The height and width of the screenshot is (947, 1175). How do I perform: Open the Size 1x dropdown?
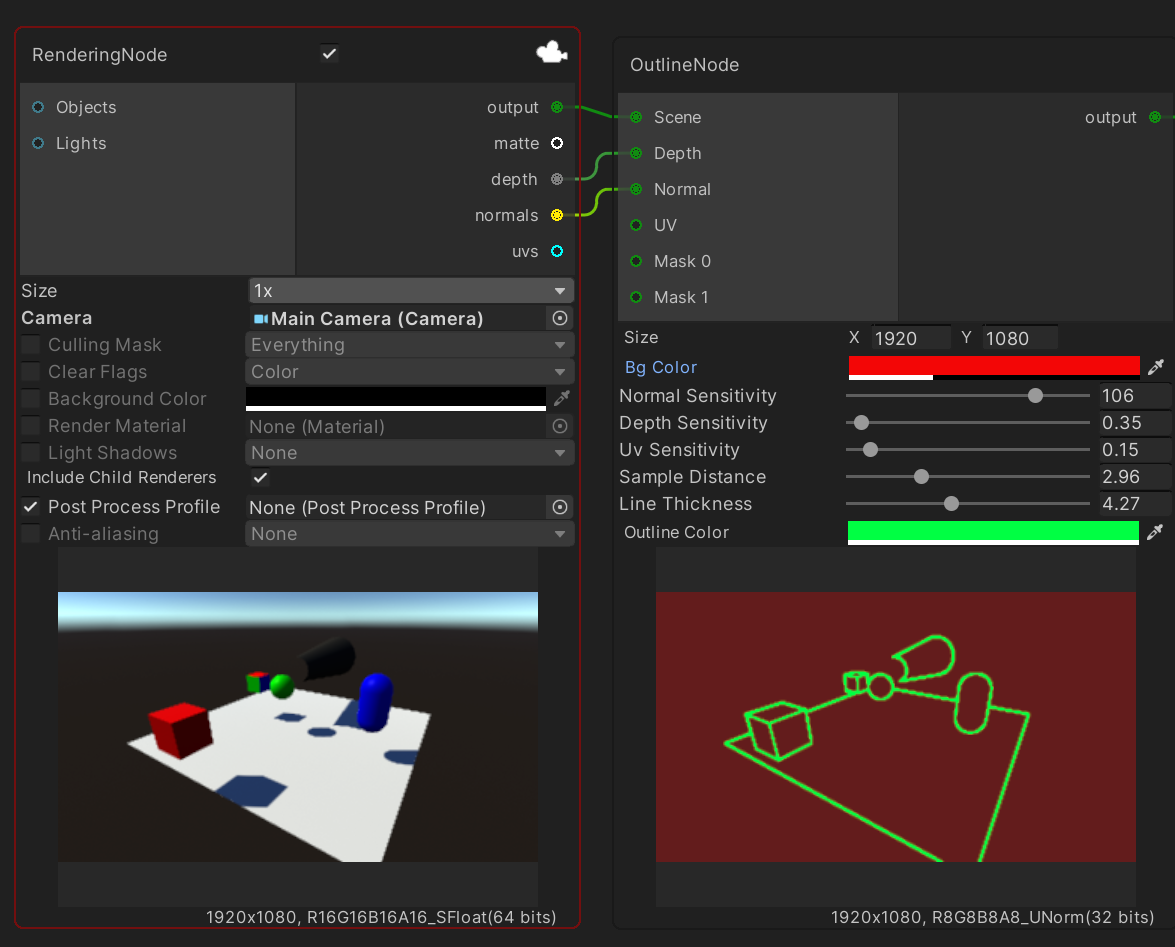pyautogui.click(x=410, y=291)
